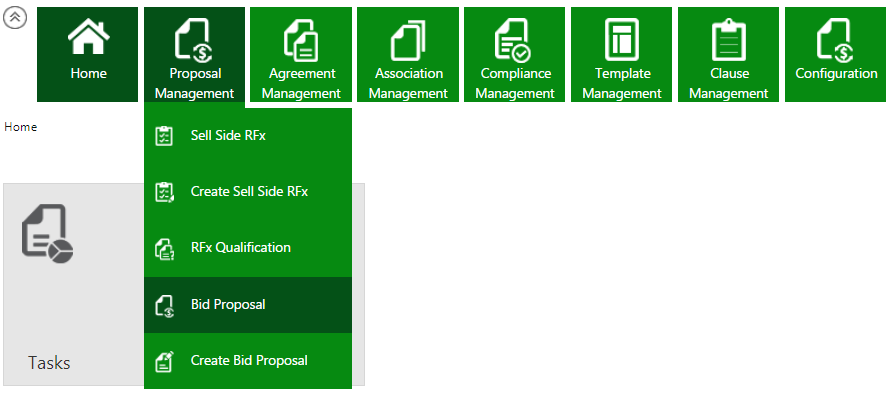Click the Home breadcrumb link
Viewport: 891px width, 396px height.
click(x=20, y=127)
